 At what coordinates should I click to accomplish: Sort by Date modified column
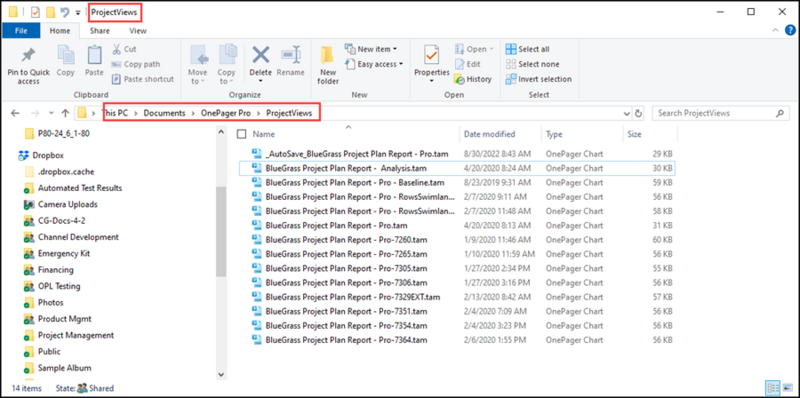pos(489,134)
